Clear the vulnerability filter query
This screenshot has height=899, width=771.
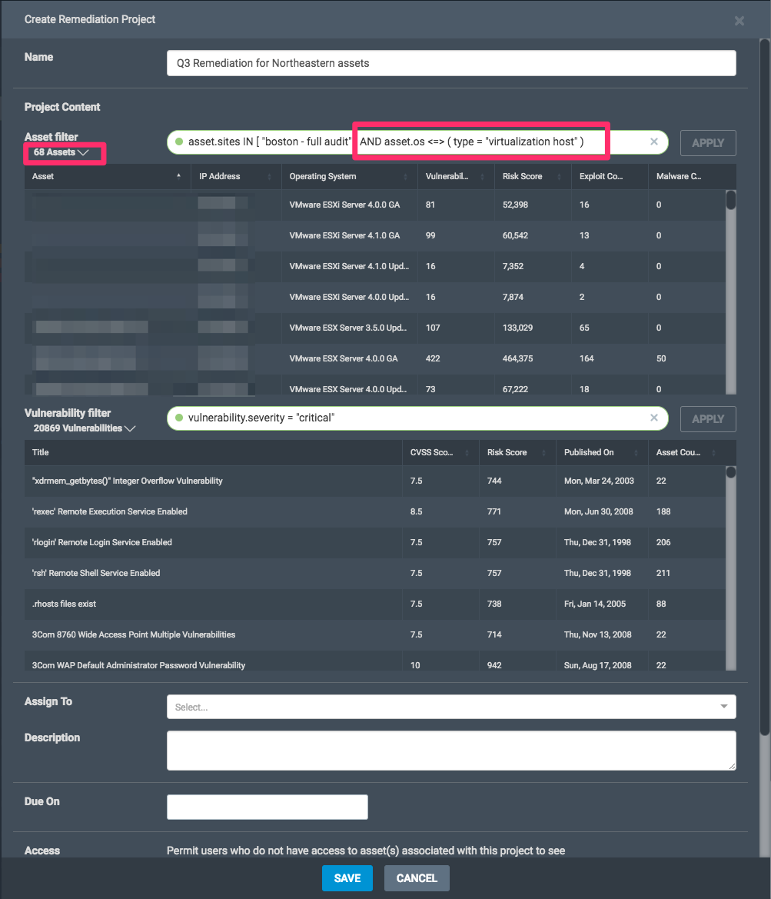tap(654, 418)
